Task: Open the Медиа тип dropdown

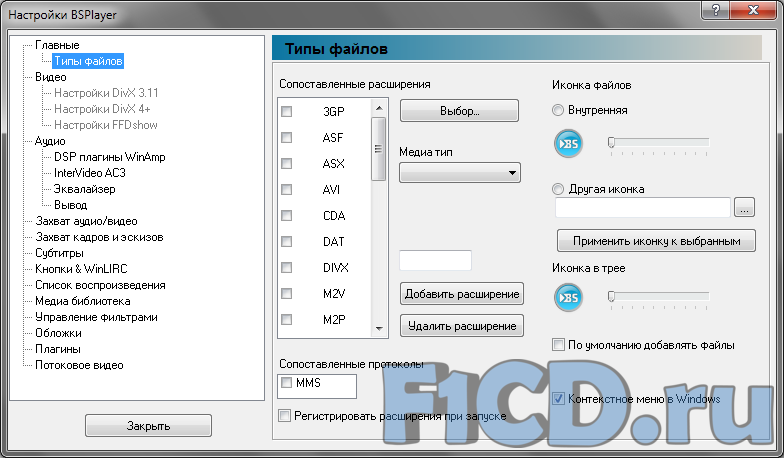Action: point(460,173)
